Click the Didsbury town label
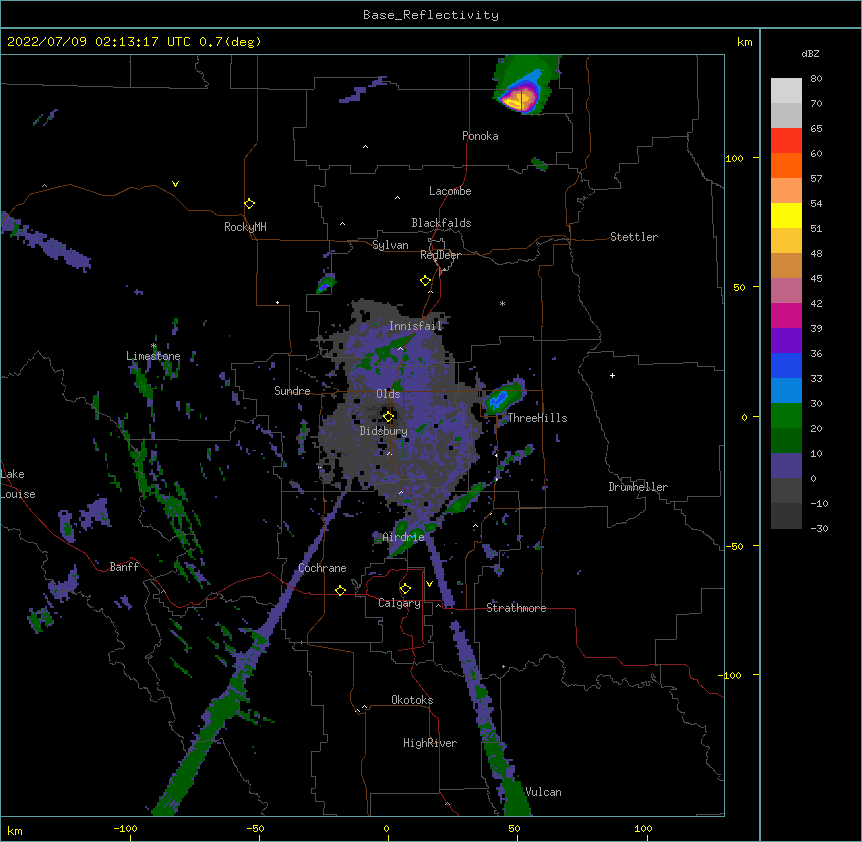The image size is (862, 842). (384, 431)
